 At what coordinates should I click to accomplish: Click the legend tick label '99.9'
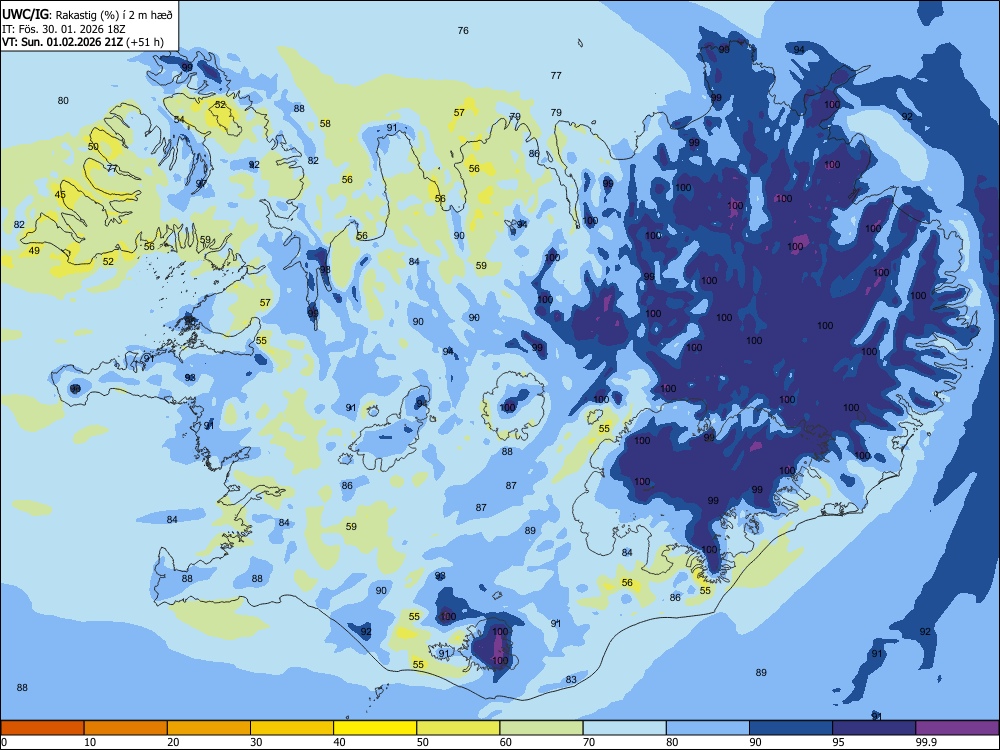point(926,742)
